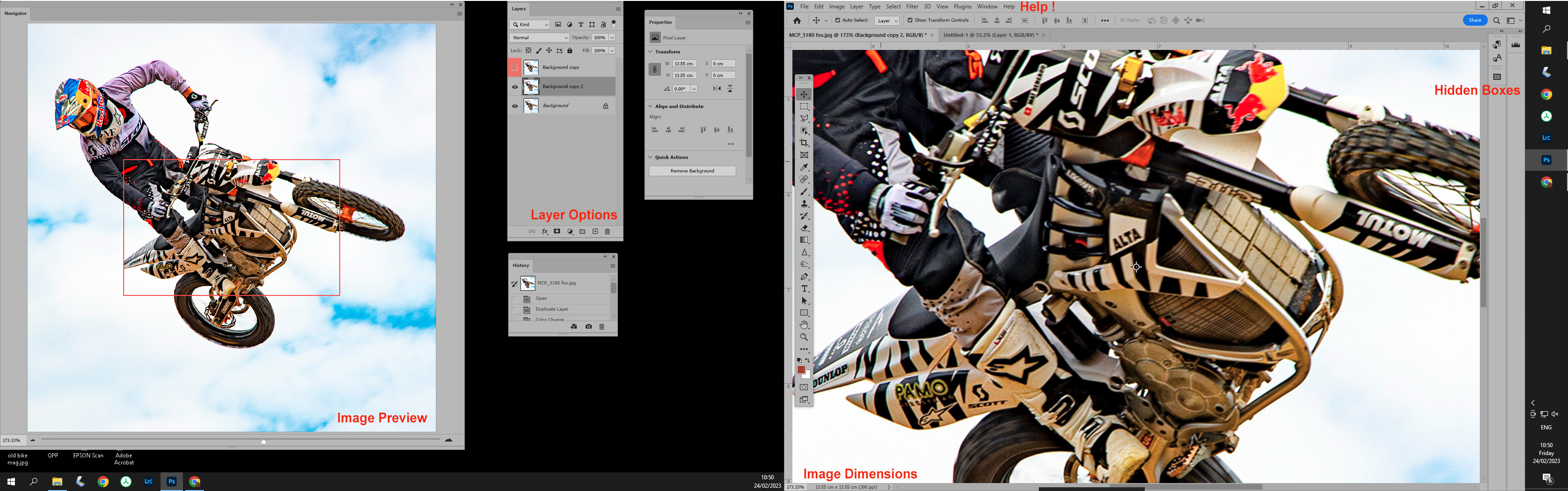Create new snapshot in History panel
The width and height of the screenshot is (1568, 491).
(x=588, y=327)
